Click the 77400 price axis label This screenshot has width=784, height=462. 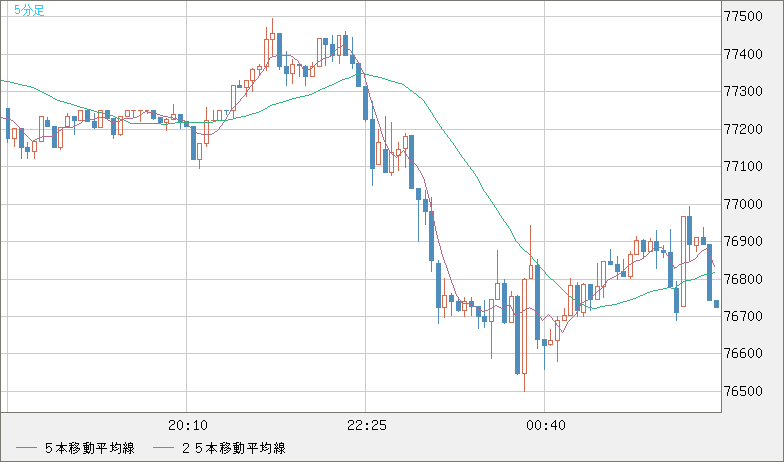pos(744,54)
